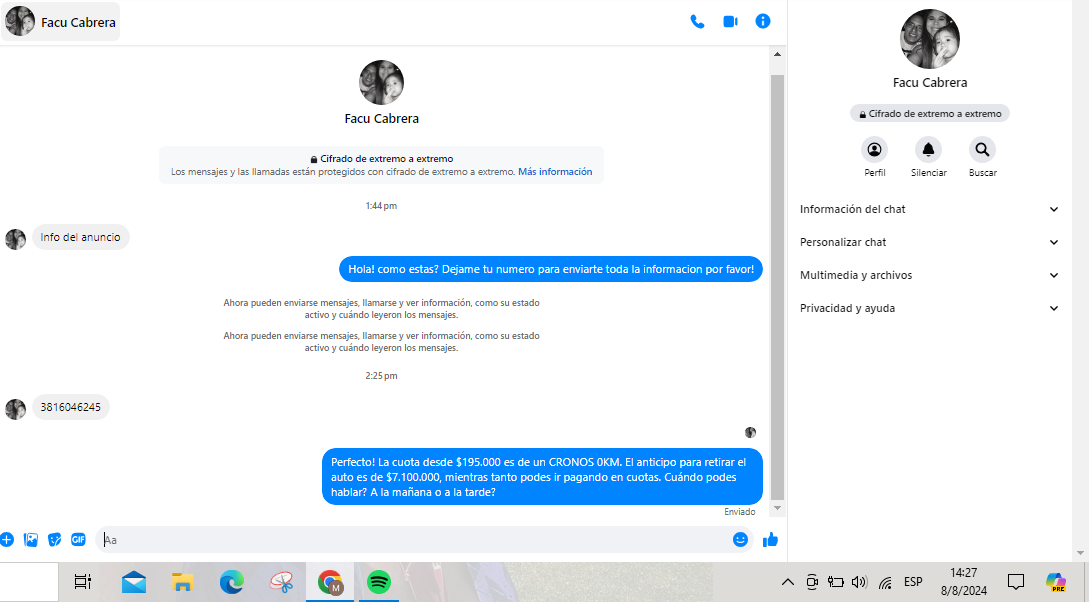The image size is (1089, 602).
Task: Open the Más información link
Action: [554, 172]
